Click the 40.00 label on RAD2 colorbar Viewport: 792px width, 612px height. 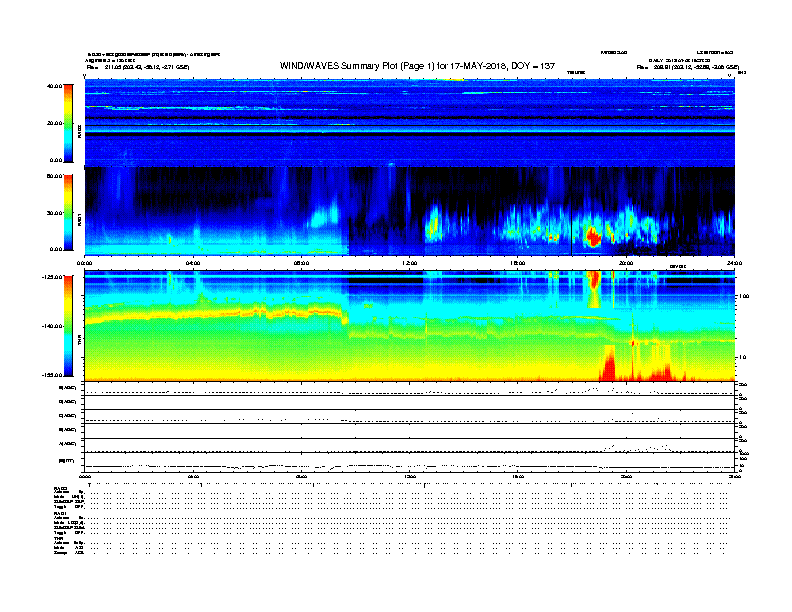(54, 86)
